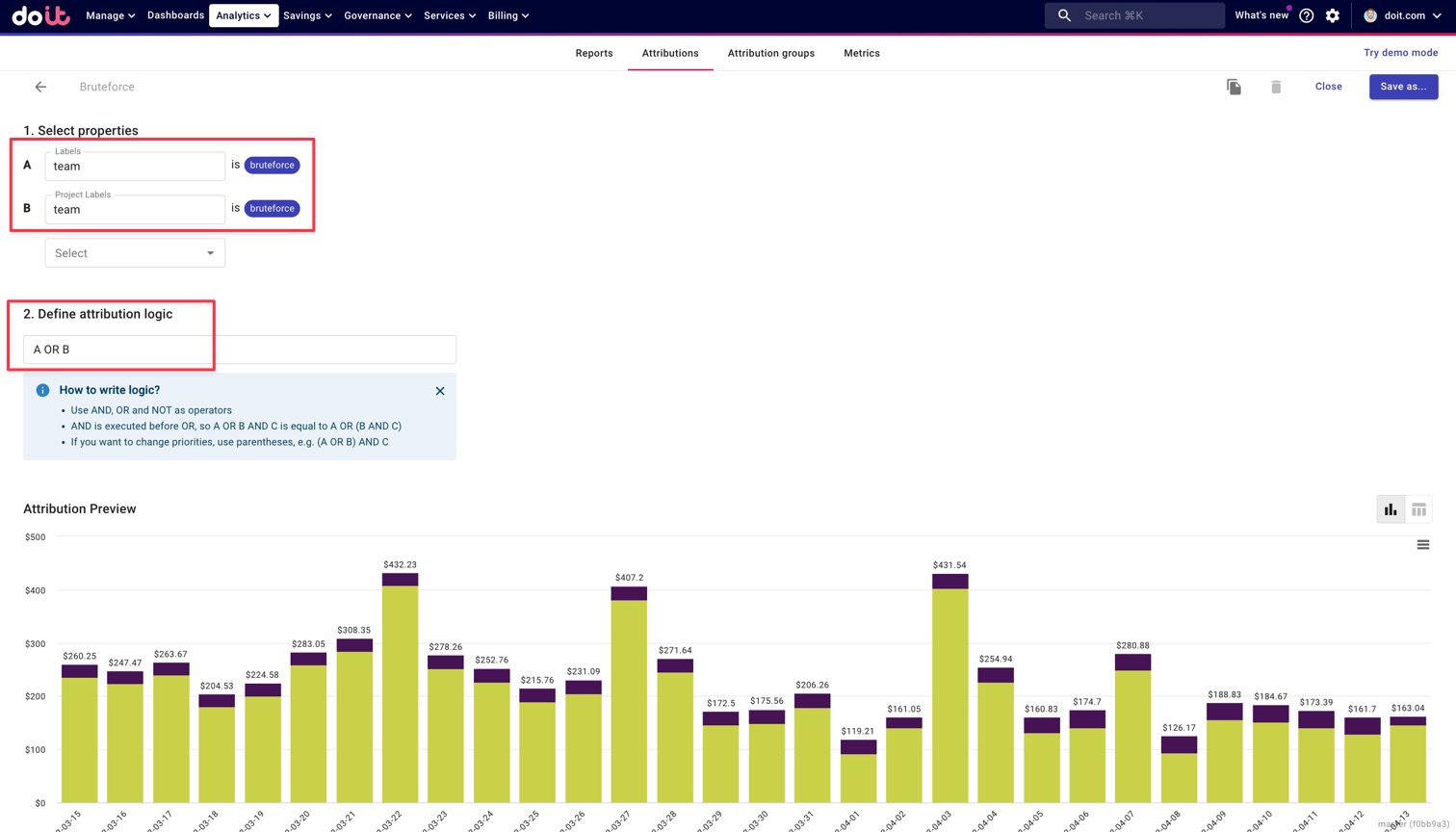Click the Save as... button

1403,87
